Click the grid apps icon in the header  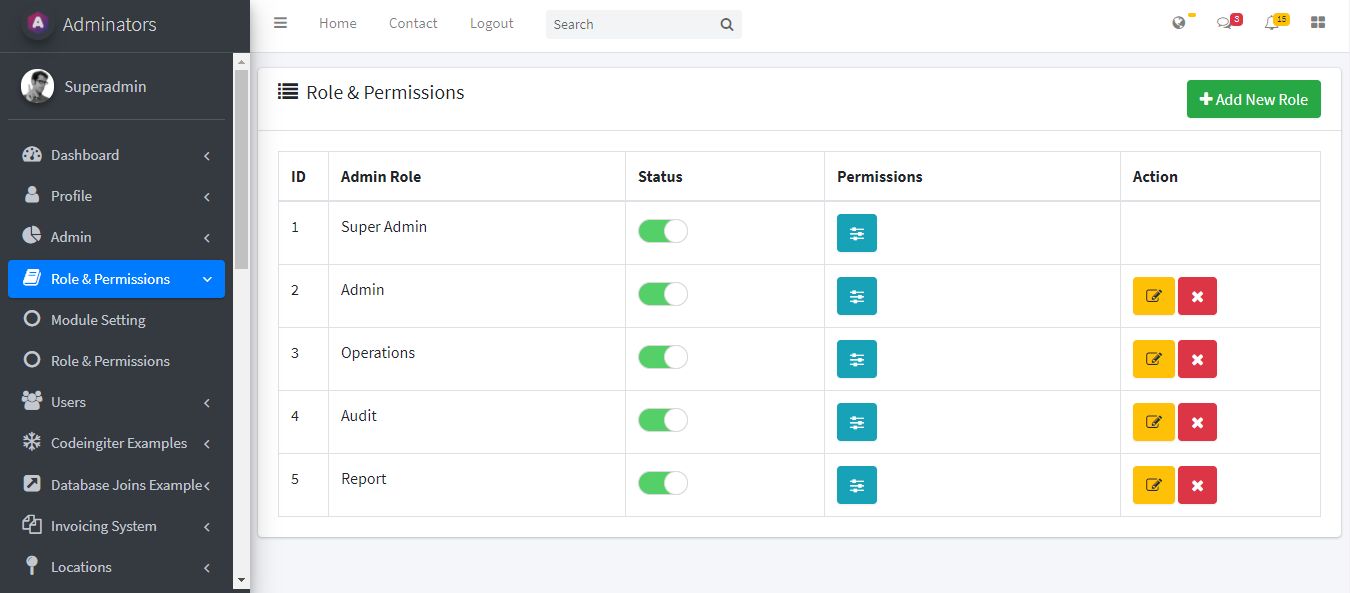point(1318,23)
